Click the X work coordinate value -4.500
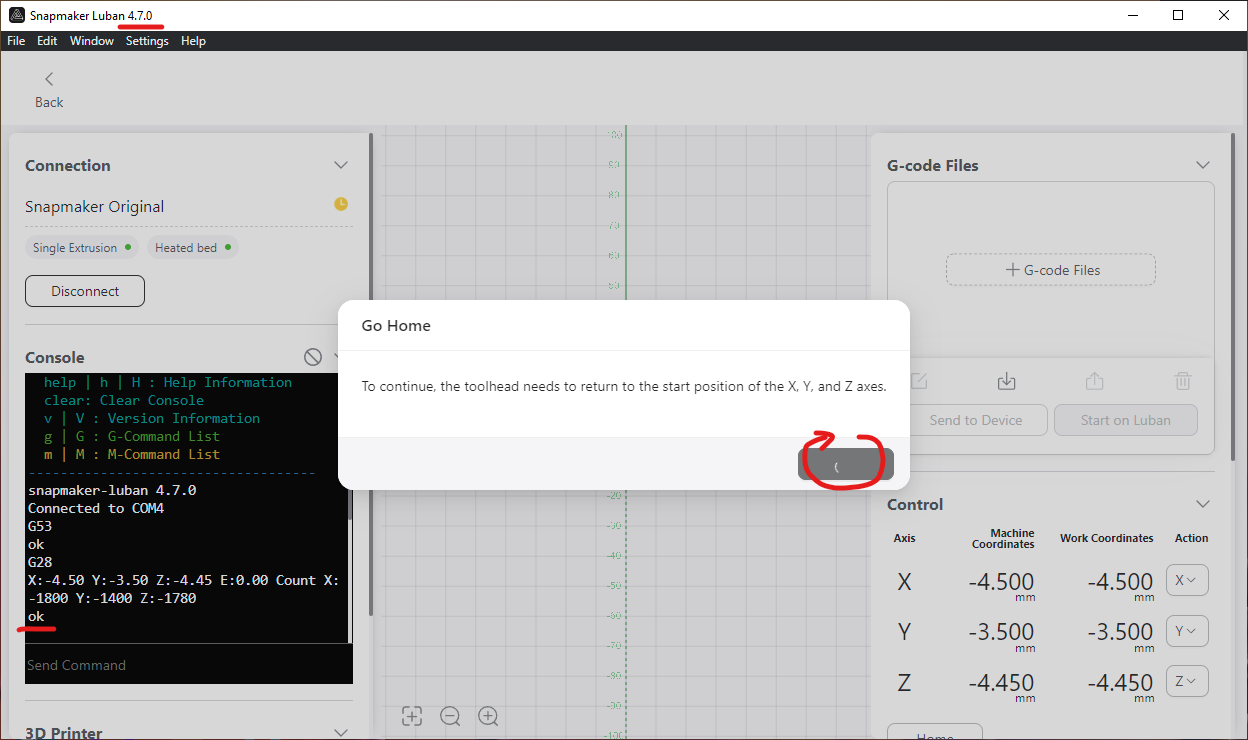This screenshot has height=740, width=1248. tap(1119, 582)
